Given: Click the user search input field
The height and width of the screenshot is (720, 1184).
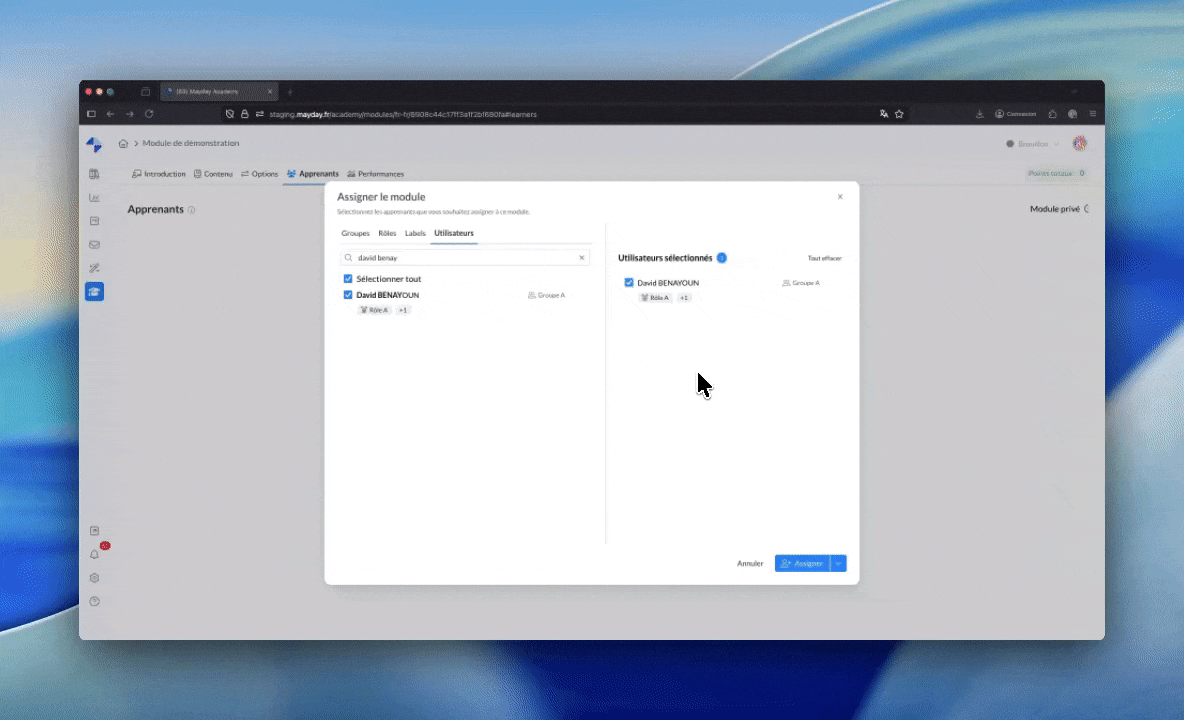Looking at the screenshot, I should pos(465,258).
